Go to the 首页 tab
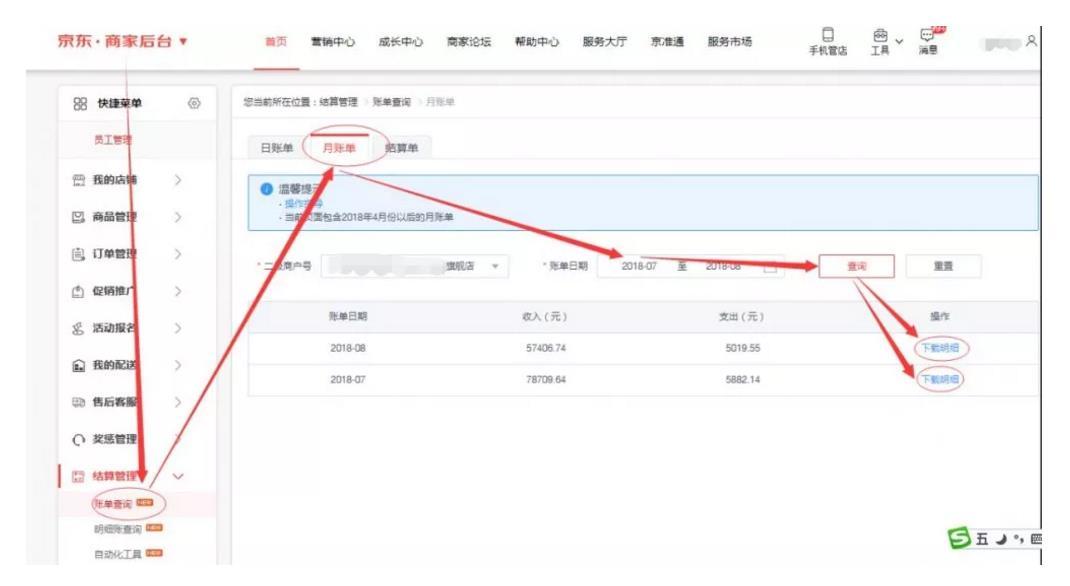1070x586 pixels. coord(276,42)
